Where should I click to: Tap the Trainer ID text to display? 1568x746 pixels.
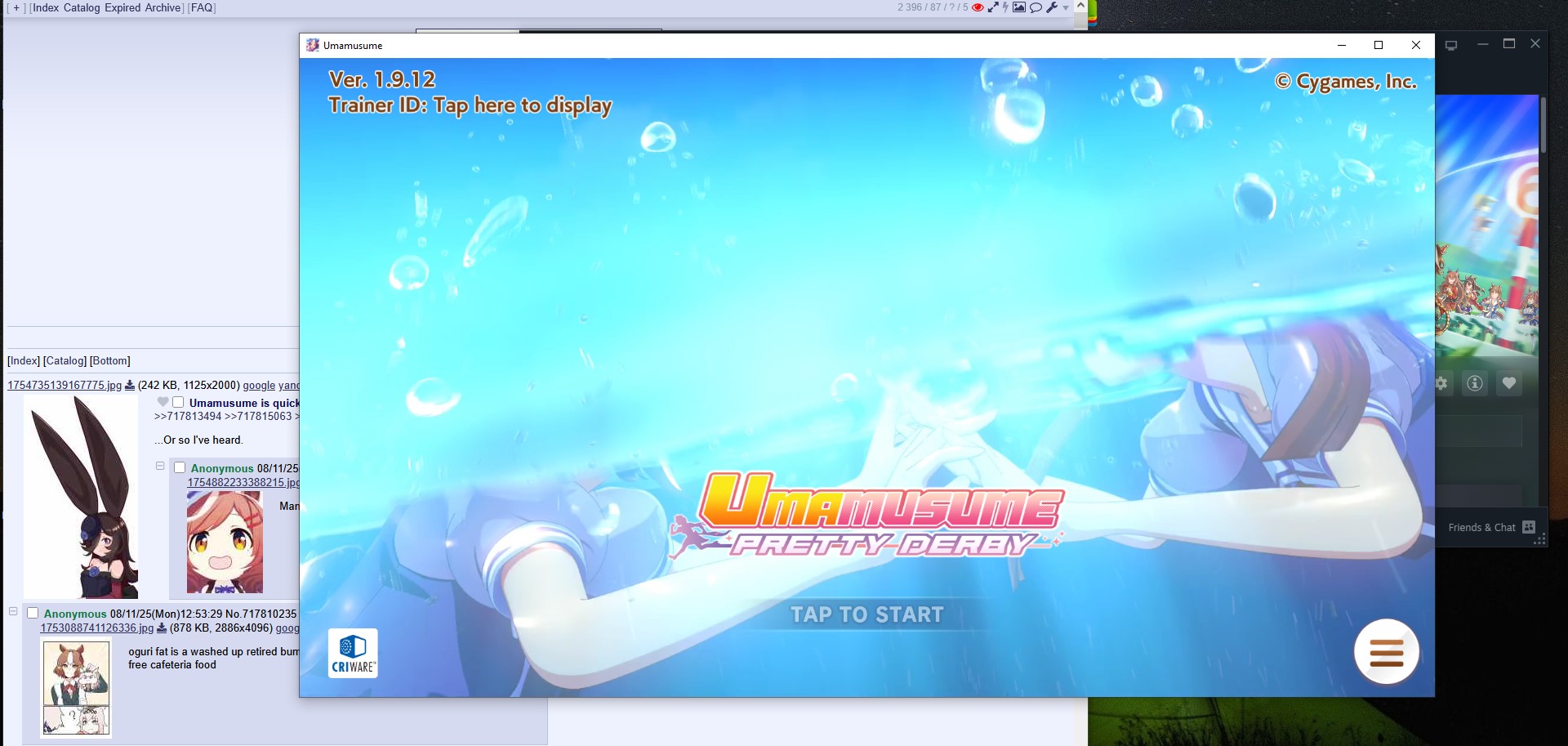(x=470, y=105)
